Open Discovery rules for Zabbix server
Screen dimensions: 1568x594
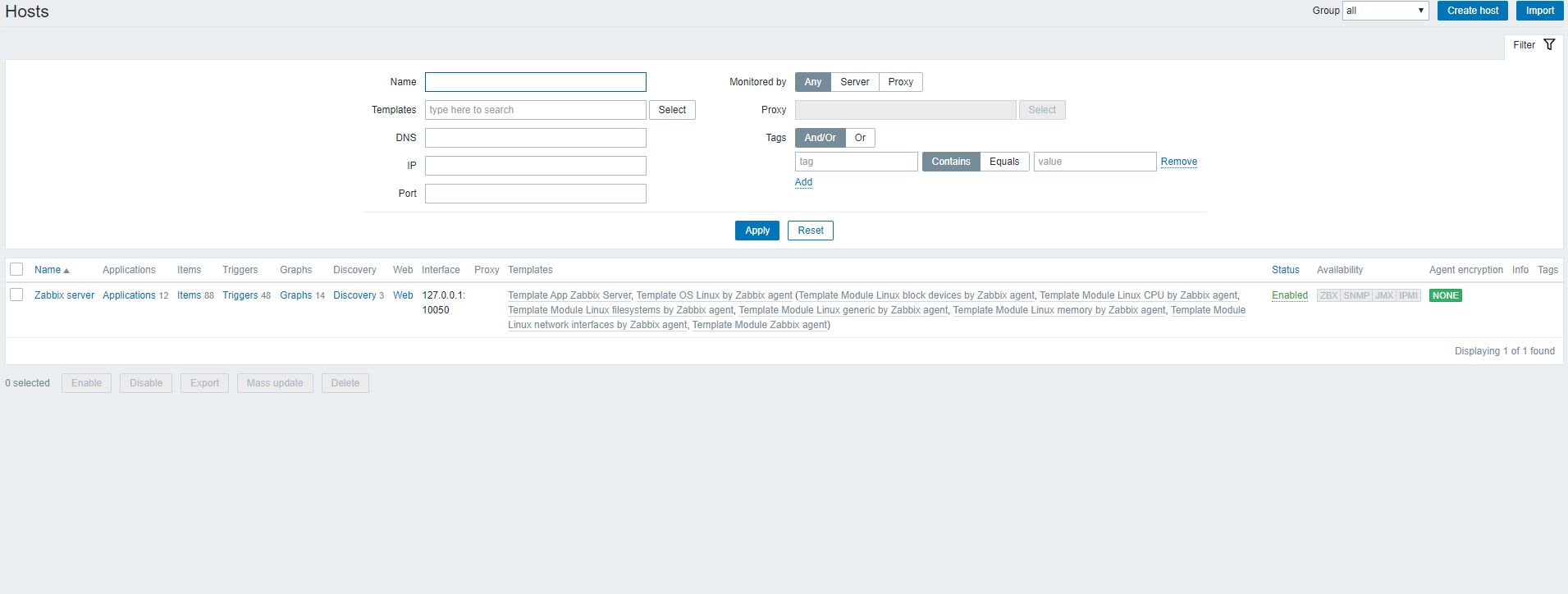click(x=354, y=295)
